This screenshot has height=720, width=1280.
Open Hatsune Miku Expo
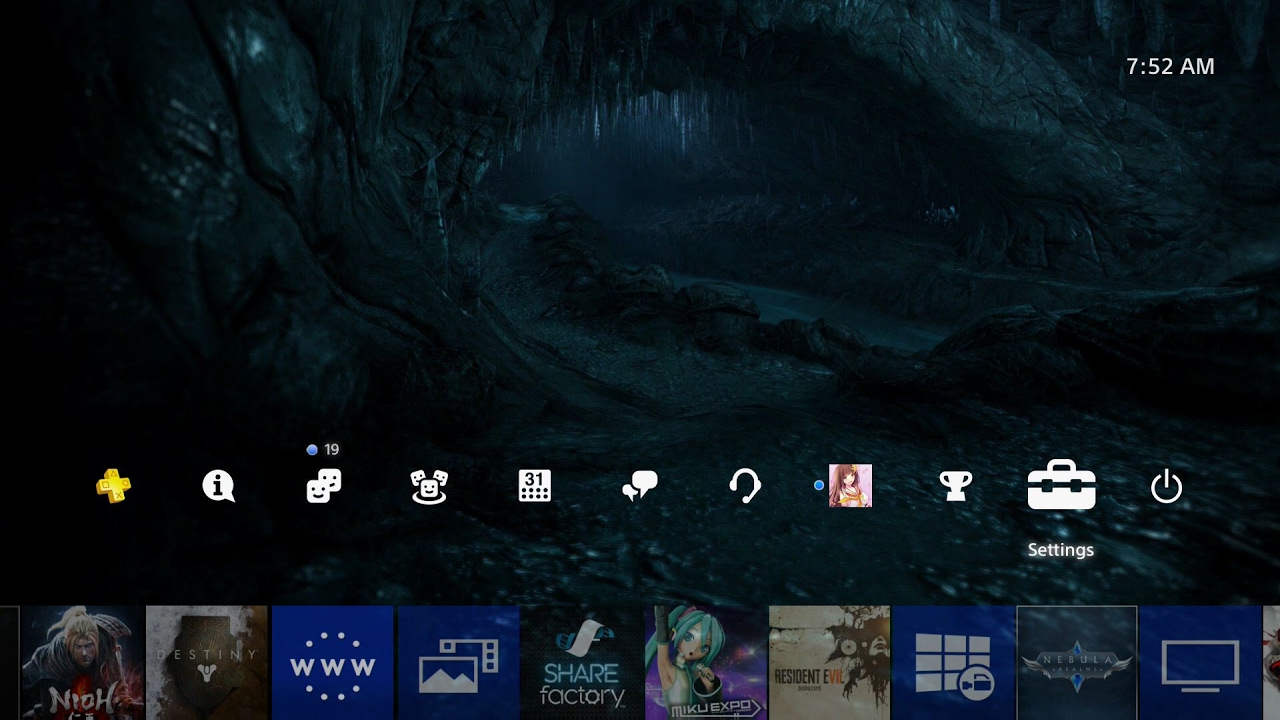pos(703,660)
